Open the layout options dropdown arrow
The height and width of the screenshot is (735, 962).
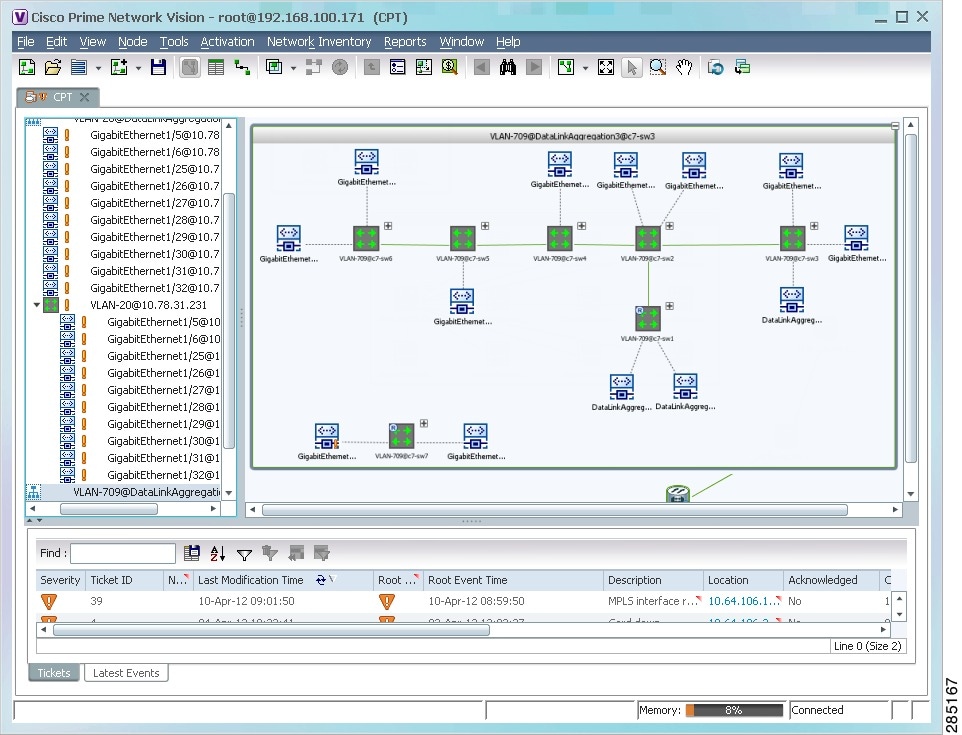pyautogui.click(x=585, y=67)
